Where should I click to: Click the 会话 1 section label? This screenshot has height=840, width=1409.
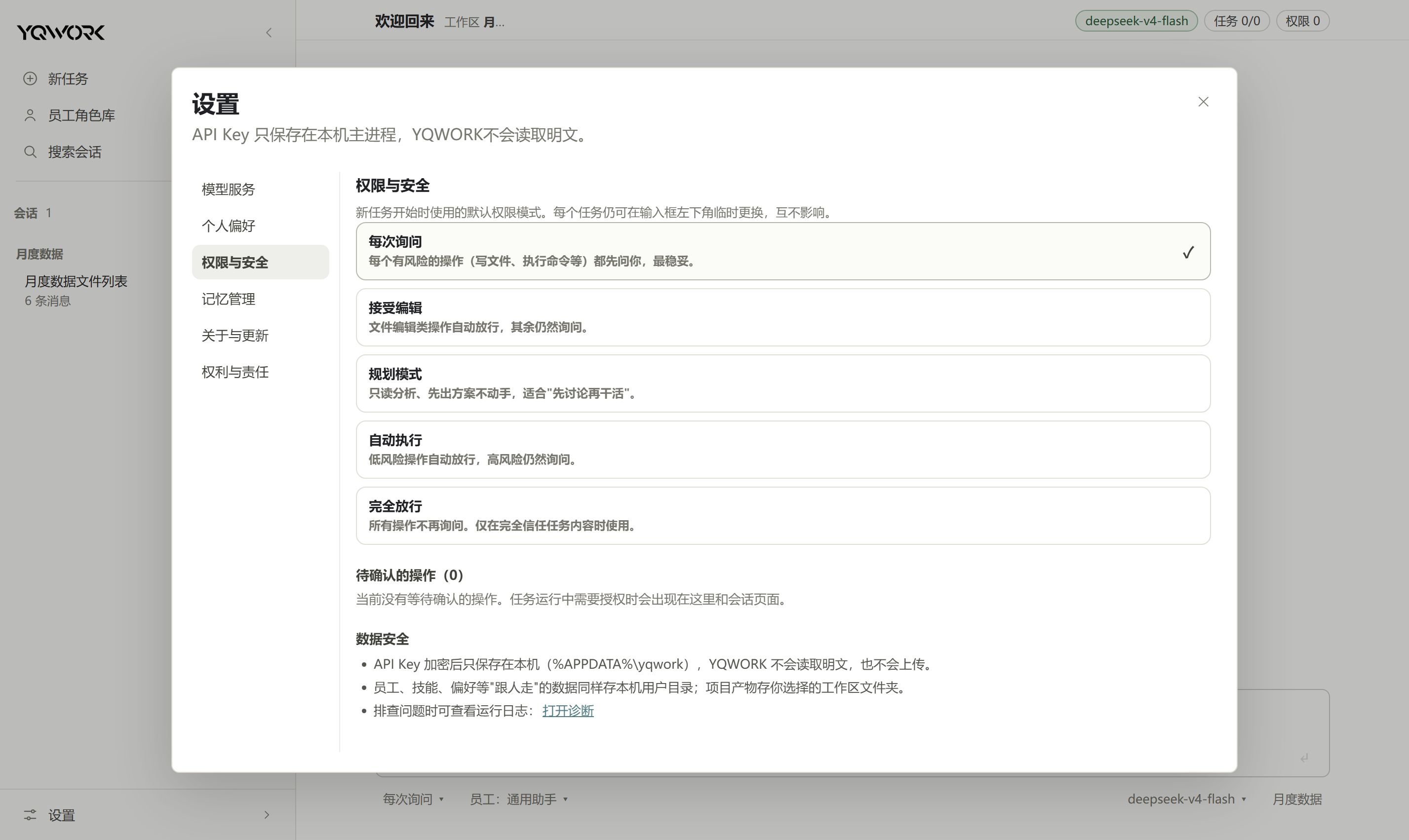pyautogui.click(x=33, y=213)
